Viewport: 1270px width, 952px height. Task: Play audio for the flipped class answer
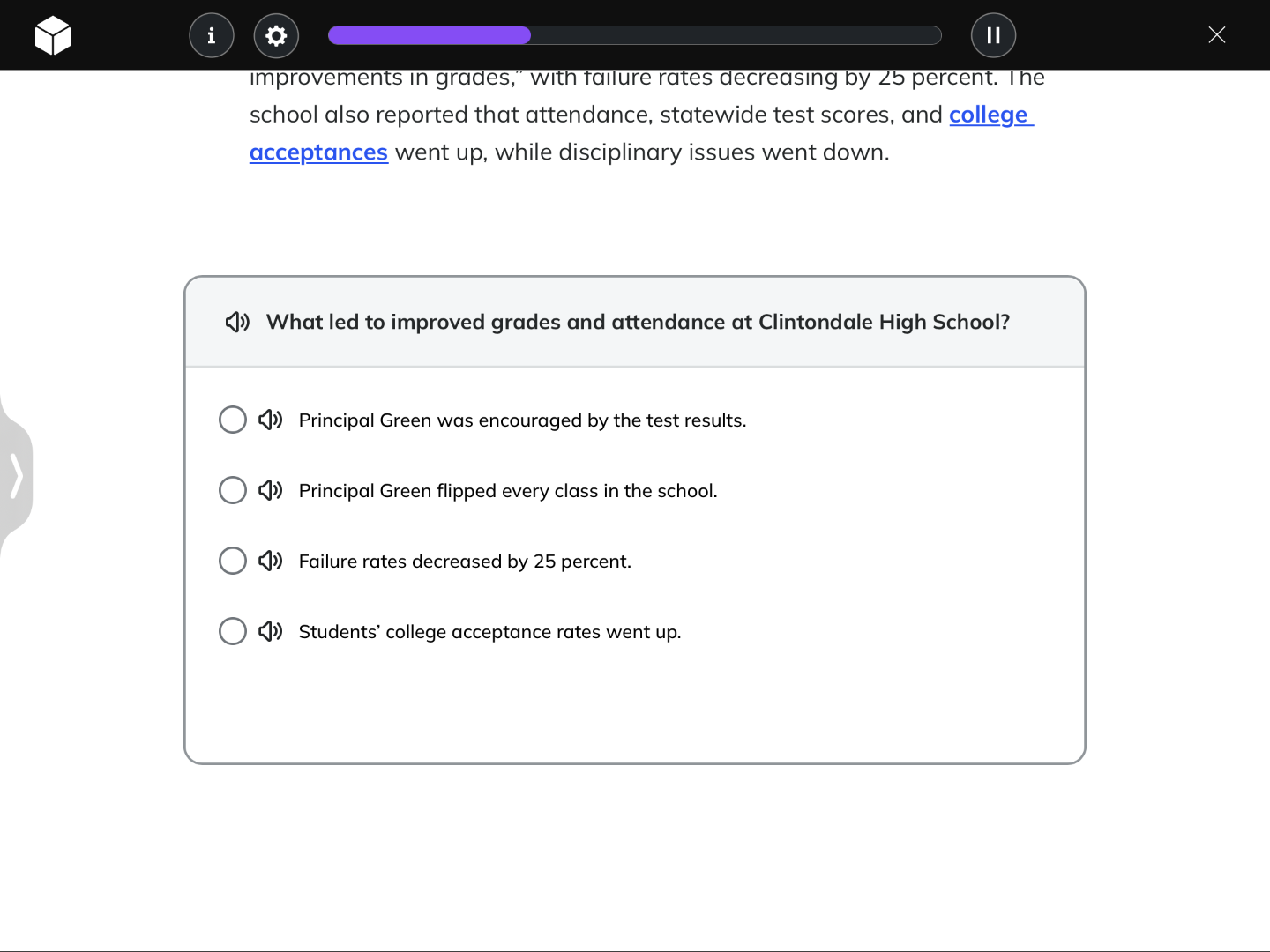(271, 490)
